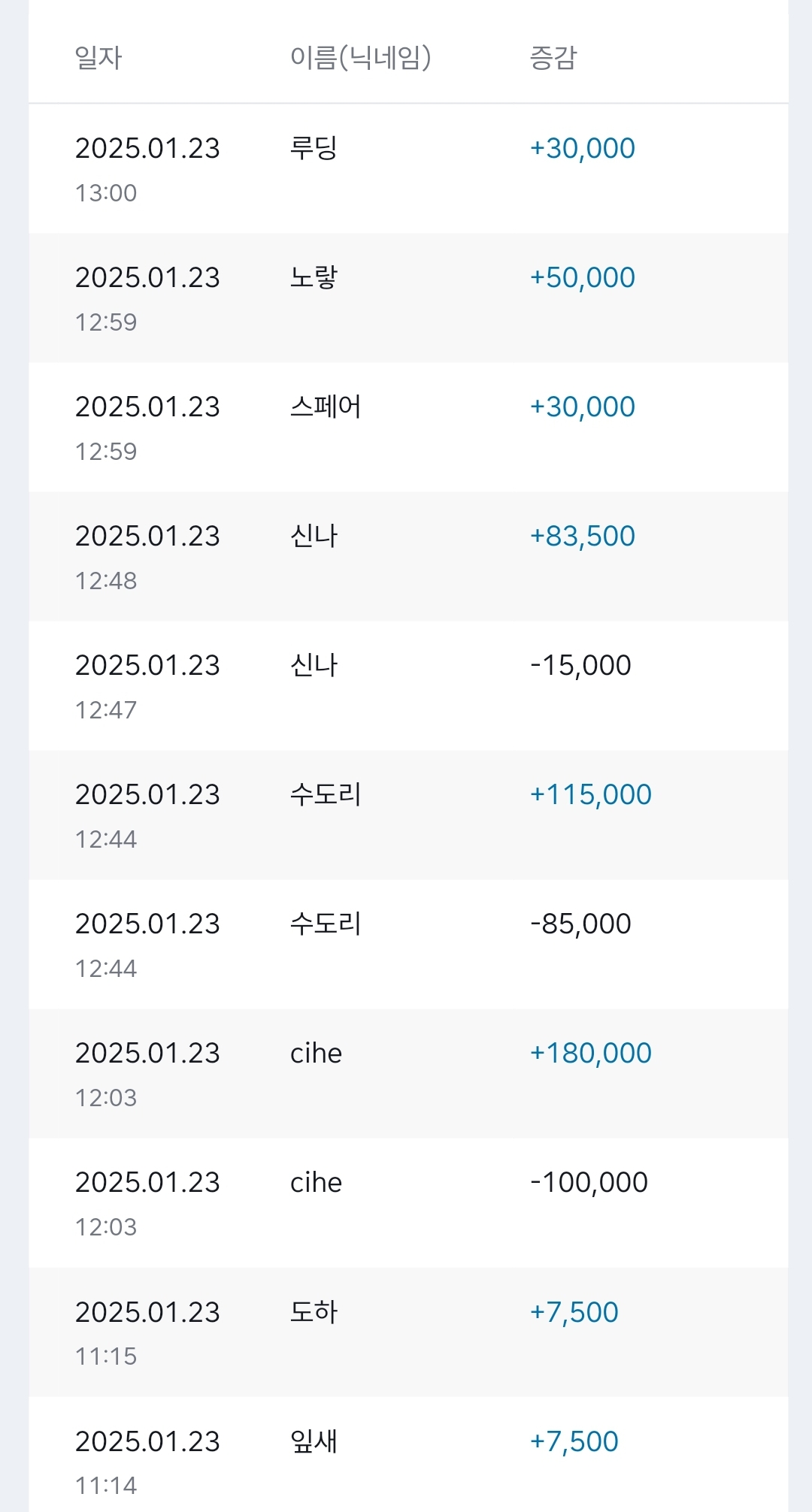Select the +50,000 amount for 노랑
The height and width of the screenshot is (1512, 812).
tap(583, 277)
